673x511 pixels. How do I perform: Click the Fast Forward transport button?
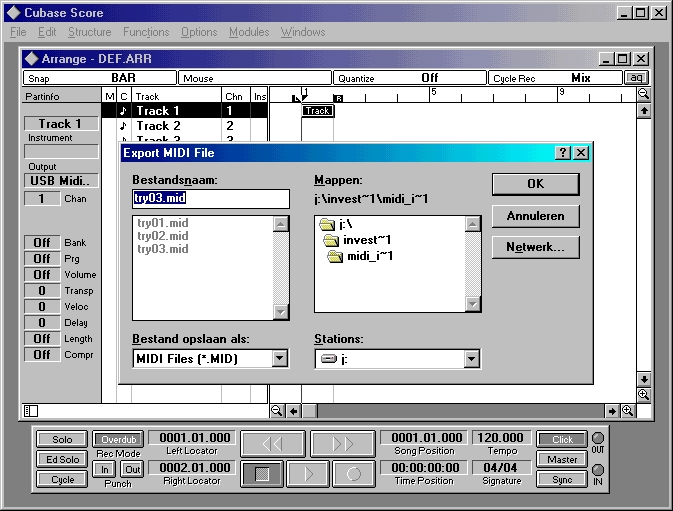coord(342,444)
